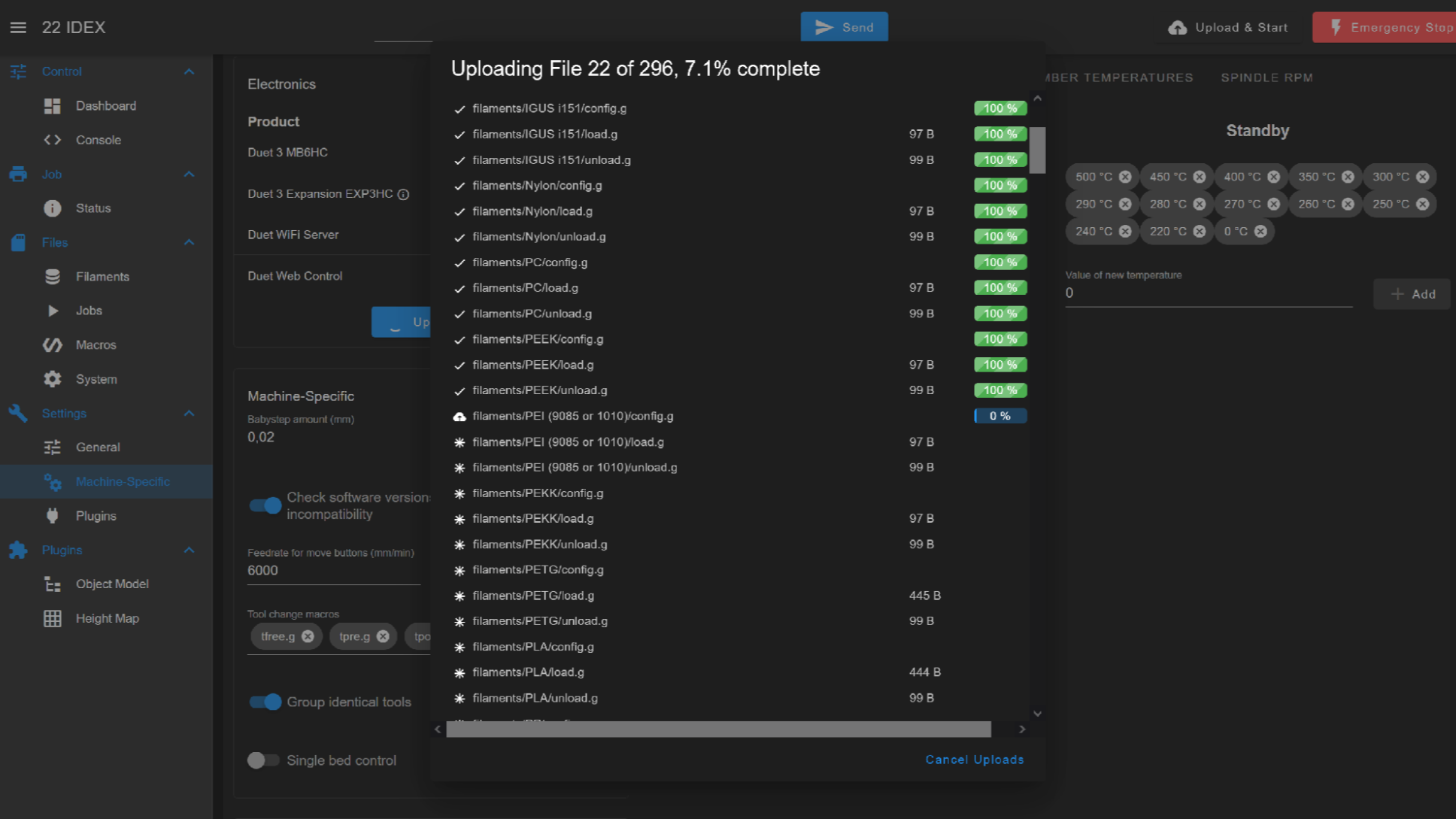Switch to Spindle RPM tab
Image resolution: width=1456 pixels, height=819 pixels.
click(x=1266, y=77)
